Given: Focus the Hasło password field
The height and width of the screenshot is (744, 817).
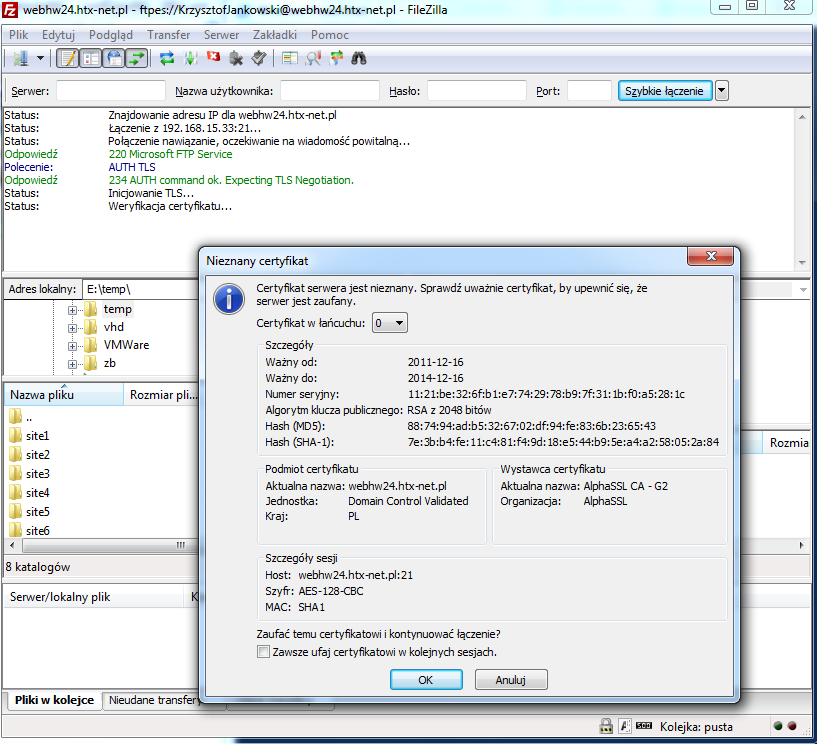Looking at the screenshot, I should [476, 91].
